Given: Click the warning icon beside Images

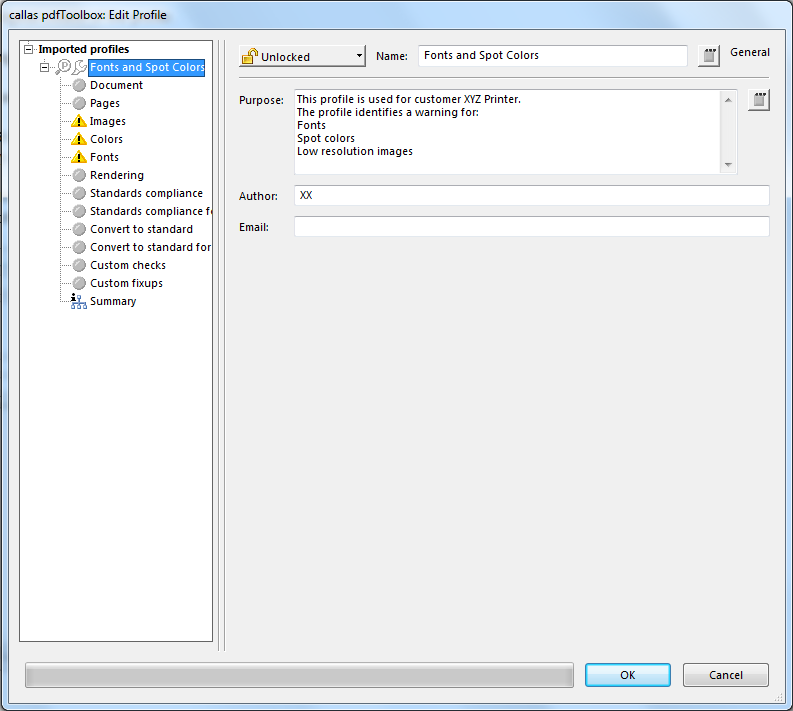Looking at the screenshot, I should coord(79,121).
